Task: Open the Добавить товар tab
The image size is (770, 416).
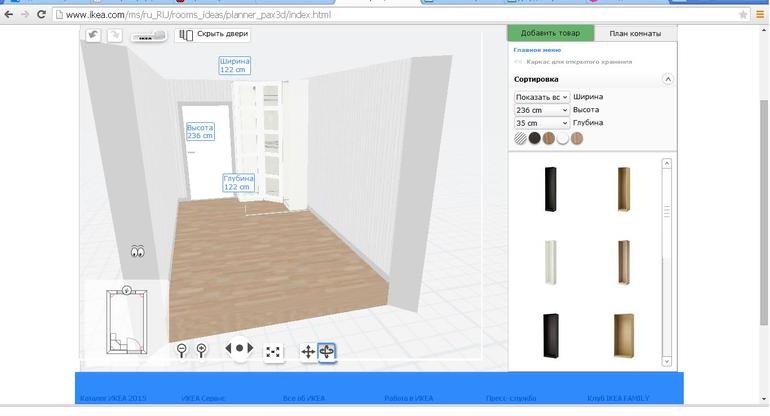Action: tap(550, 33)
